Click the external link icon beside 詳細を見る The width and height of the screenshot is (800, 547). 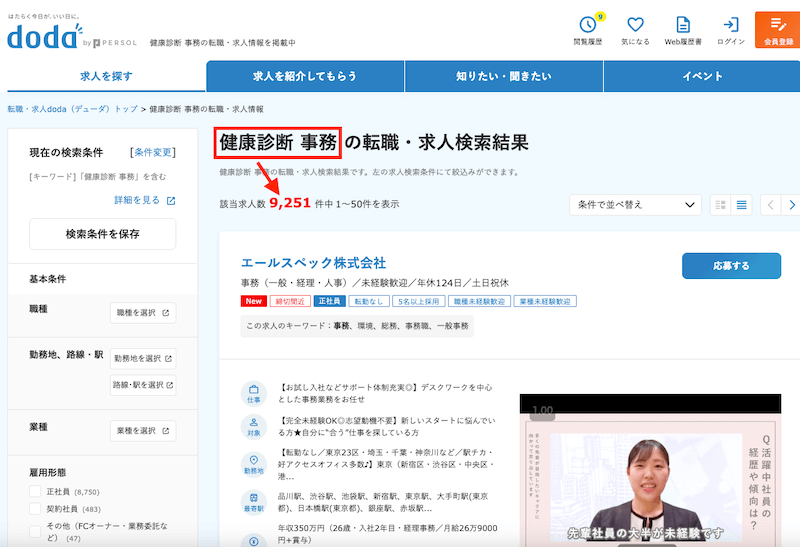(x=171, y=201)
